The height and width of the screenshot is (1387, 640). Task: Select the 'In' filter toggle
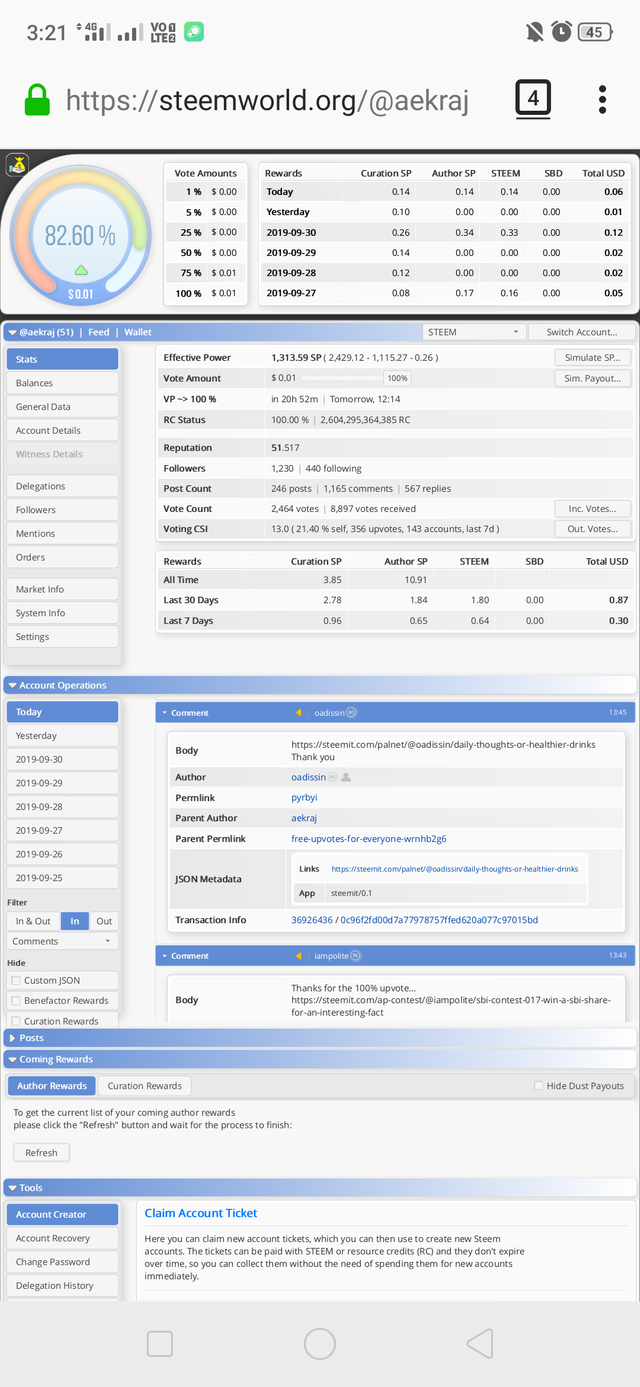tap(74, 921)
